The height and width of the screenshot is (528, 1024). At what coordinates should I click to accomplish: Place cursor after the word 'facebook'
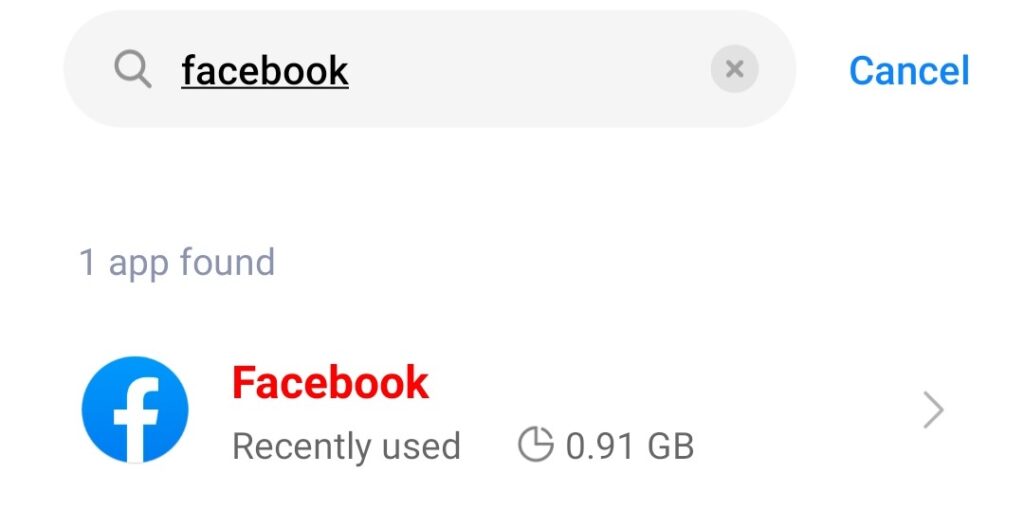pos(350,70)
